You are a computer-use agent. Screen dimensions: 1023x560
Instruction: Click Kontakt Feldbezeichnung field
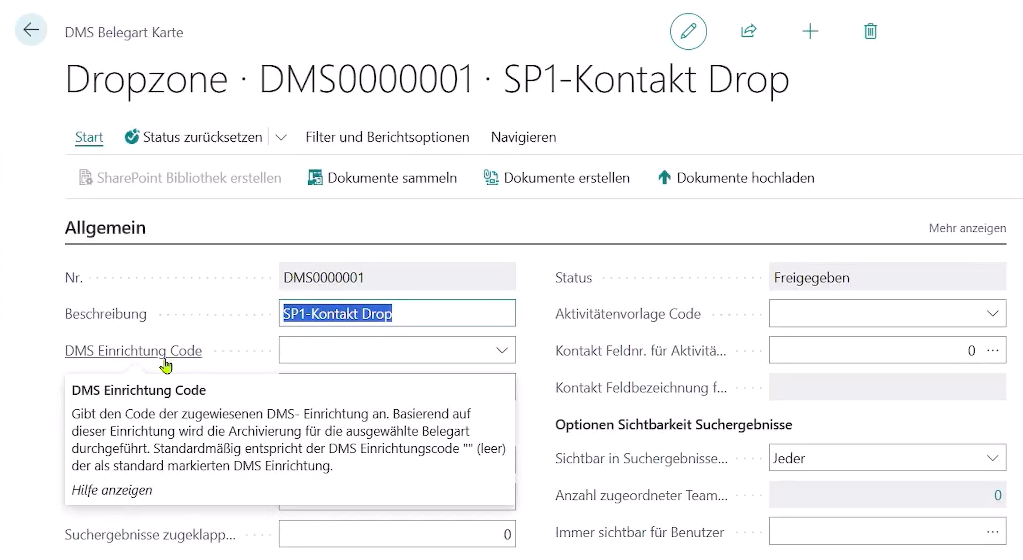pos(887,387)
